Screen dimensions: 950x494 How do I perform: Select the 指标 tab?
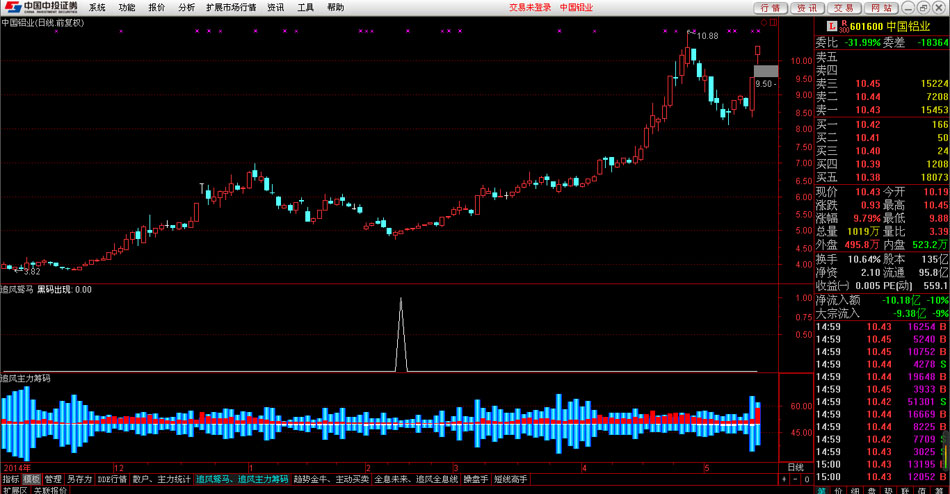pyautogui.click(x=10, y=479)
